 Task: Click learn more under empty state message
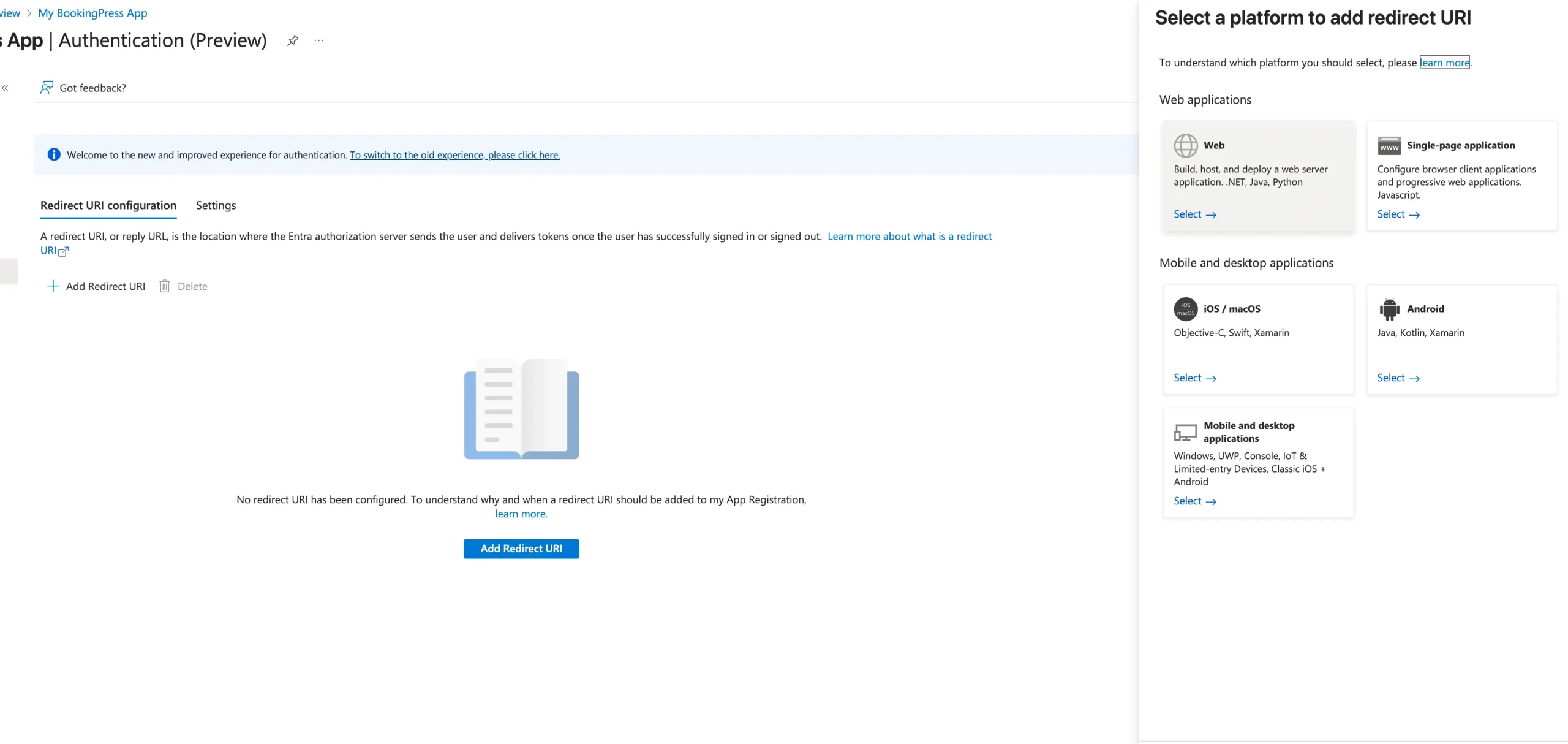click(x=521, y=514)
